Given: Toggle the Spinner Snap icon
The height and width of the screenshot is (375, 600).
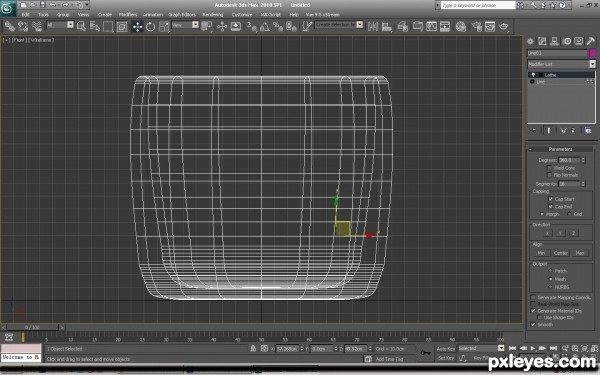Looking at the screenshot, I should click(x=292, y=26).
